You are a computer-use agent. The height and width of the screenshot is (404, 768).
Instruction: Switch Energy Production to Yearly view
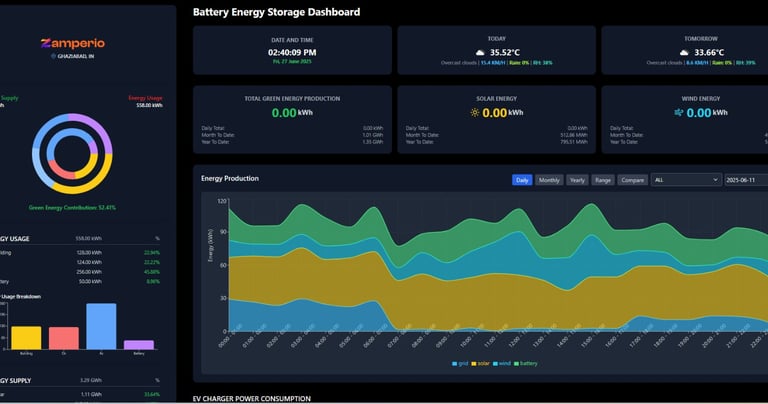[x=577, y=180]
